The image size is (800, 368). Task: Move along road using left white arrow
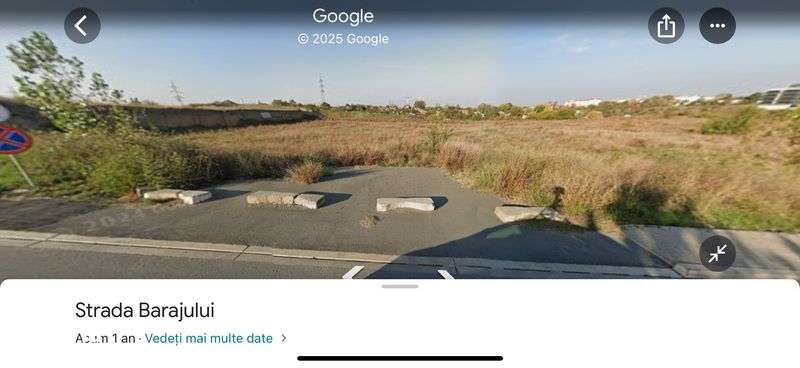pos(353,272)
